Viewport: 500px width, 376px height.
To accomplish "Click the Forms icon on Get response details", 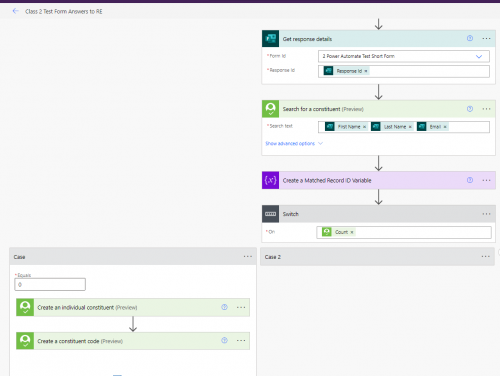I will tap(270, 39).
